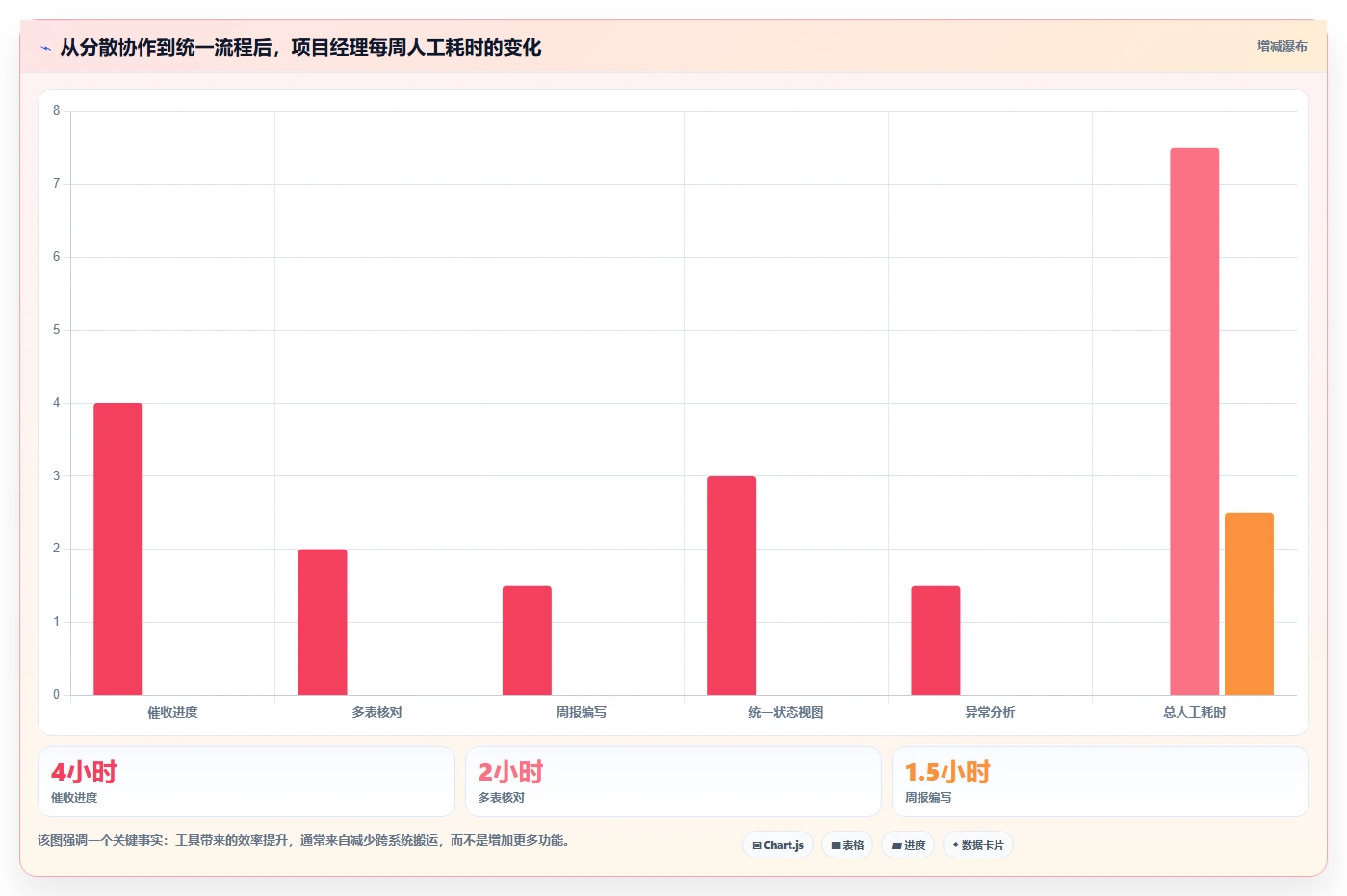The width and height of the screenshot is (1347, 896).
Task: Click the 多表核对 x-axis label
Action: [x=376, y=712]
